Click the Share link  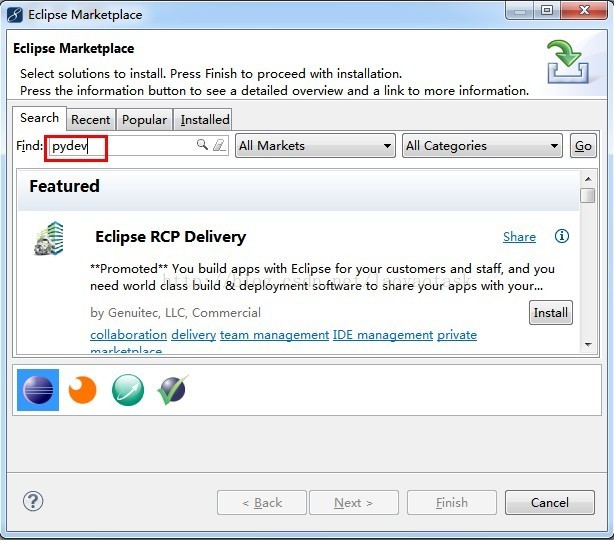point(519,237)
